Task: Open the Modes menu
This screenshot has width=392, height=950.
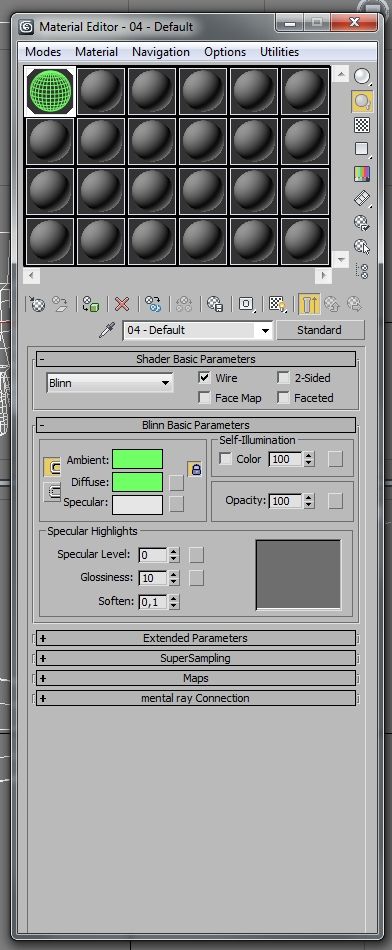Action: tap(43, 52)
